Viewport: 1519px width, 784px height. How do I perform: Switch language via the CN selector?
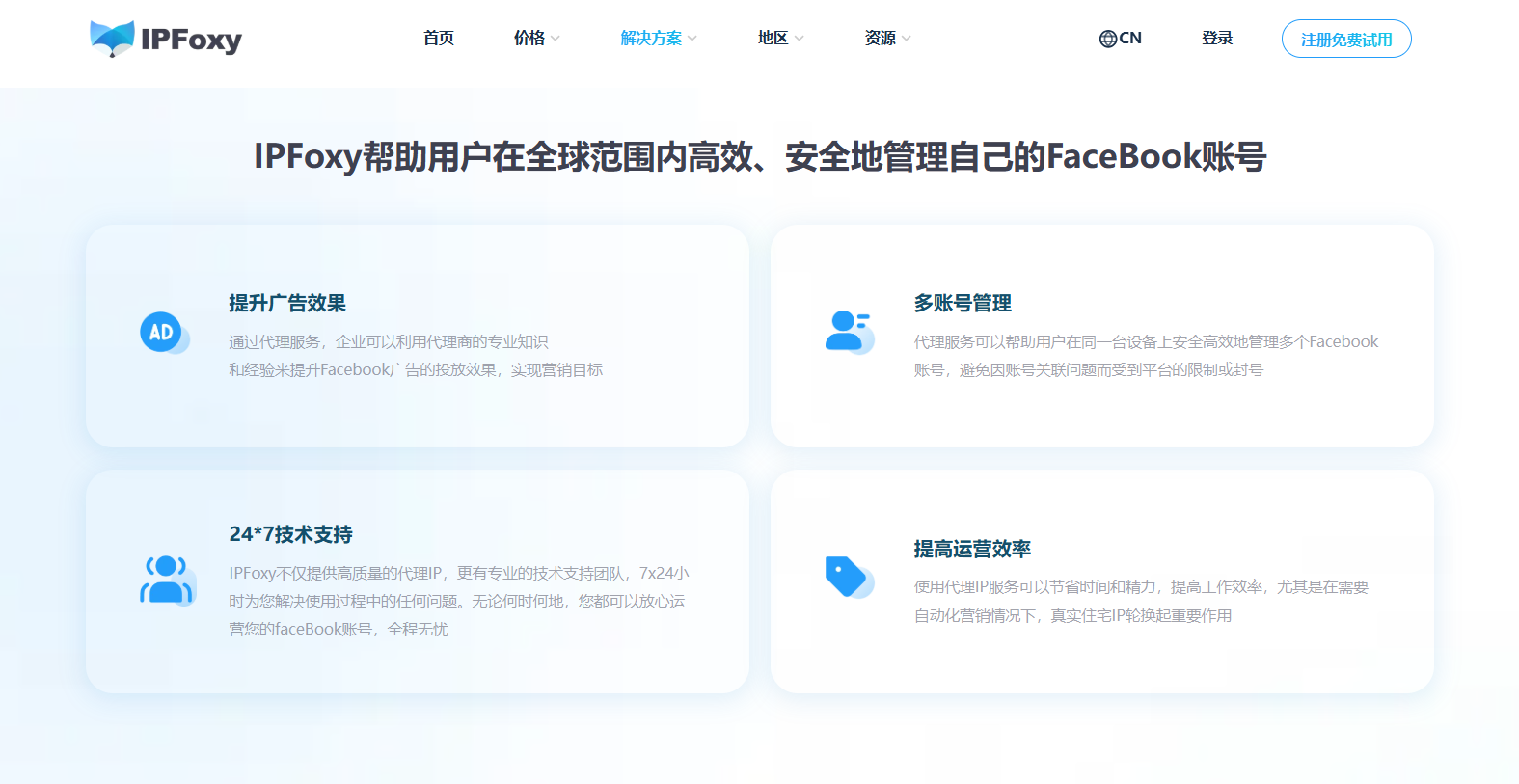(x=1121, y=39)
